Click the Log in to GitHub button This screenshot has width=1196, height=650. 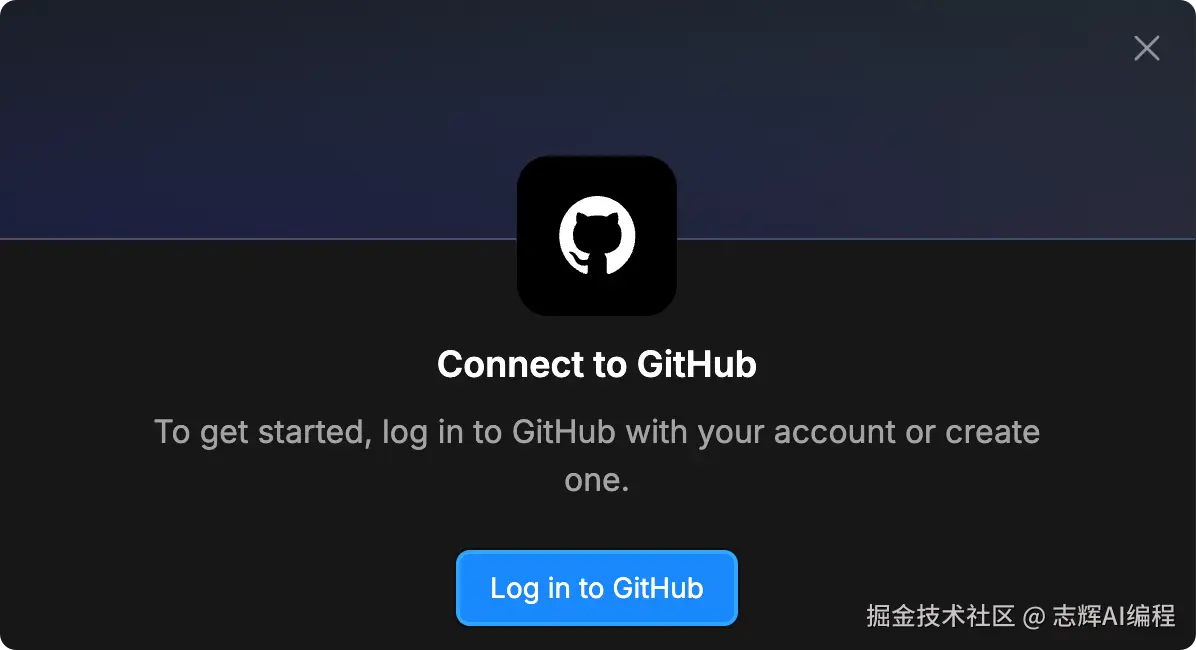(x=596, y=587)
